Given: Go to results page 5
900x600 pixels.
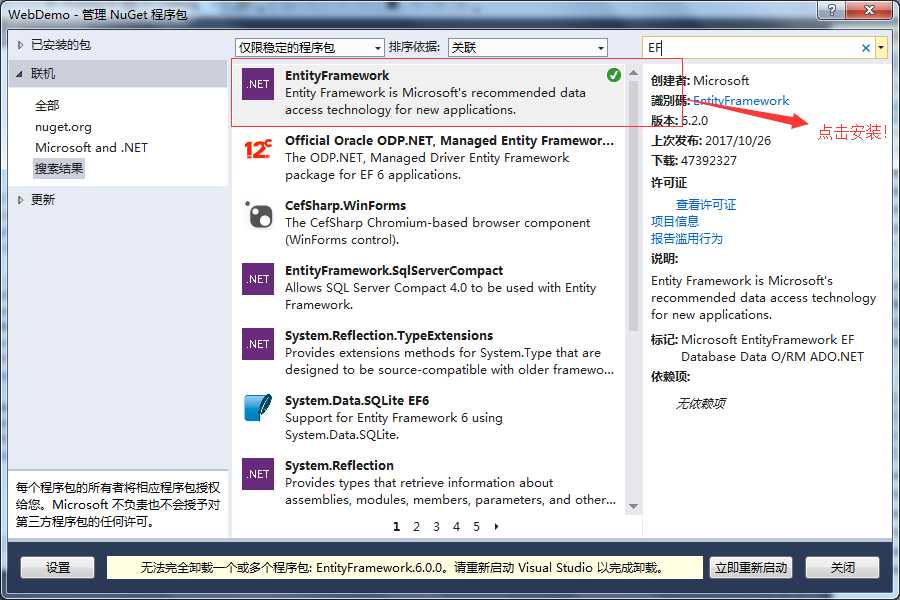Looking at the screenshot, I should point(476,527).
